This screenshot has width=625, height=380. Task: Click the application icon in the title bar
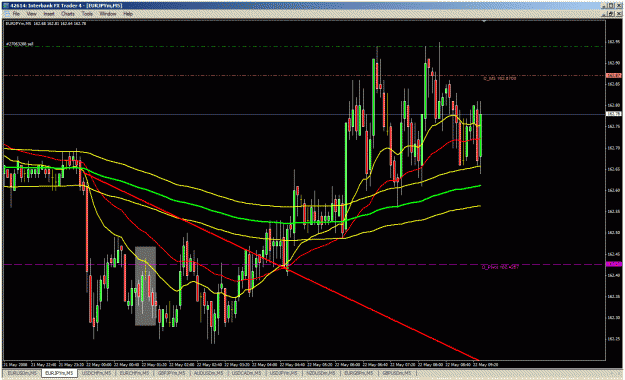(x=6, y=6)
